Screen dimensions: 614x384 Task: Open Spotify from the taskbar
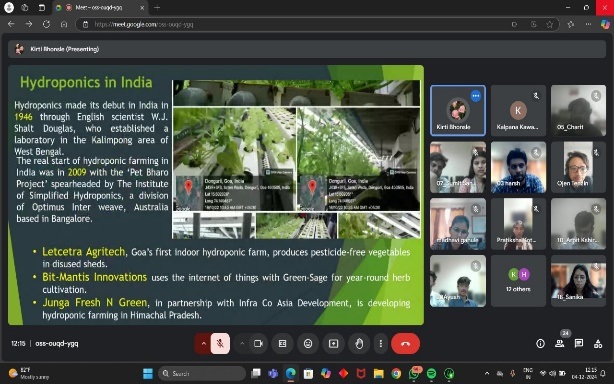click(x=432, y=374)
